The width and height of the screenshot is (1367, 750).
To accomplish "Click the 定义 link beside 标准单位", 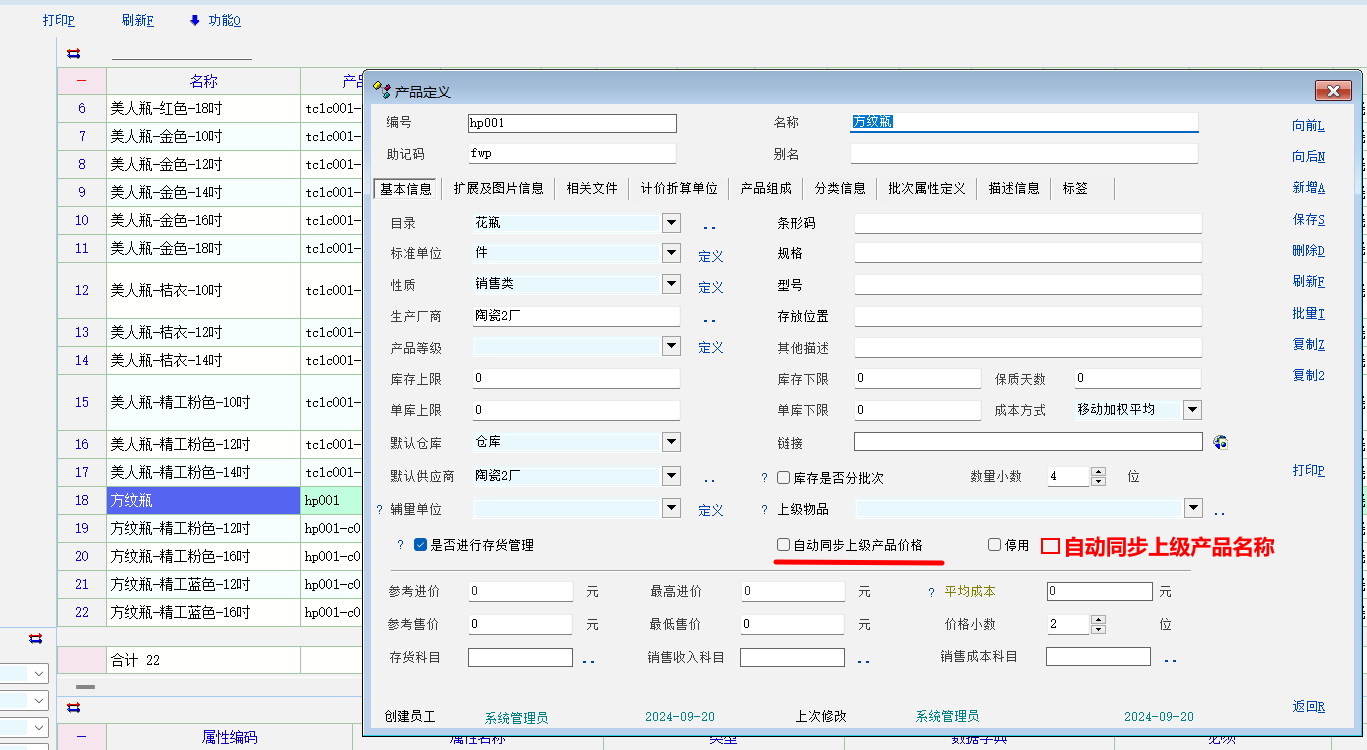I will (x=710, y=256).
